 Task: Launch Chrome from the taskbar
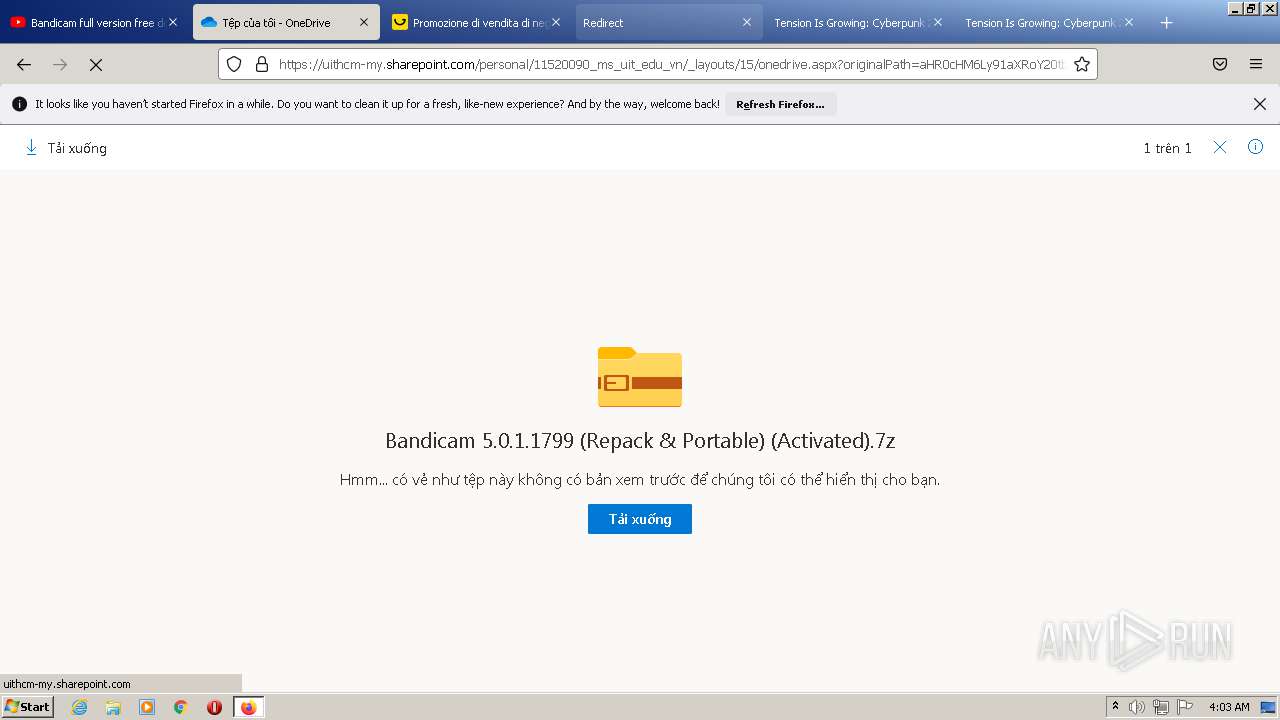[x=181, y=707]
